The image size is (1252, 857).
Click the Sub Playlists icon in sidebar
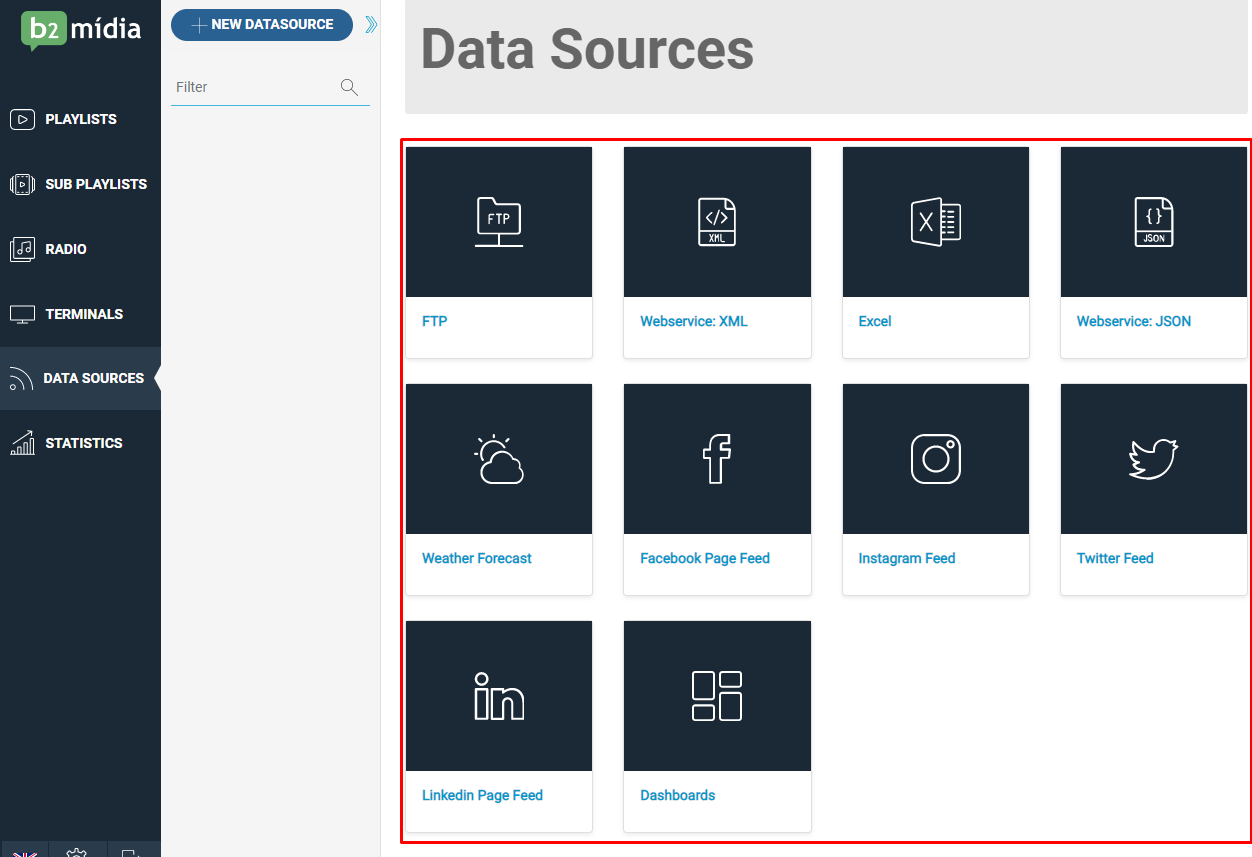pos(22,184)
